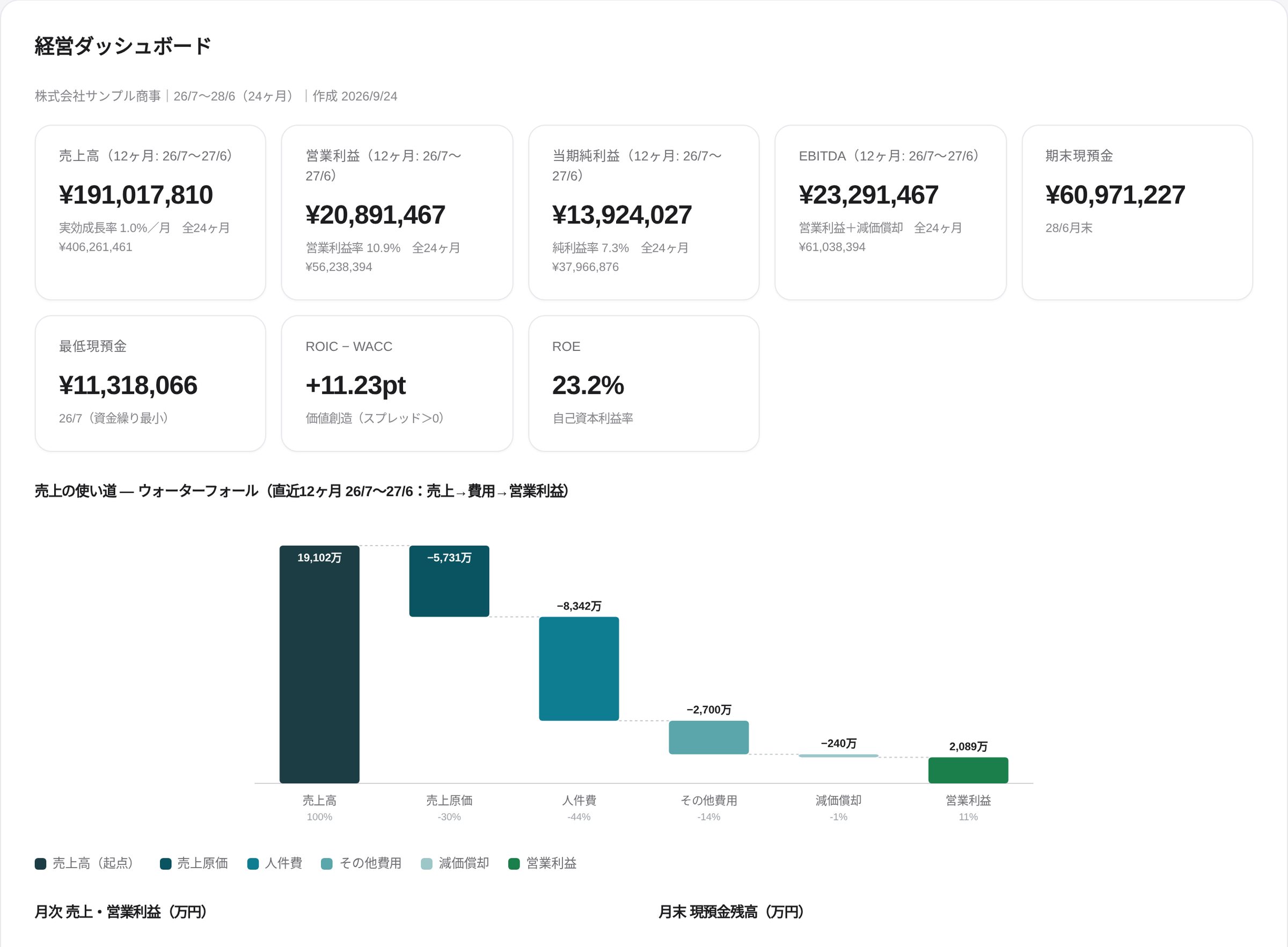This screenshot has width=1288, height=947.
Task: Click the 人件費 bar in the waterfall
Action: tap(579, 669)
